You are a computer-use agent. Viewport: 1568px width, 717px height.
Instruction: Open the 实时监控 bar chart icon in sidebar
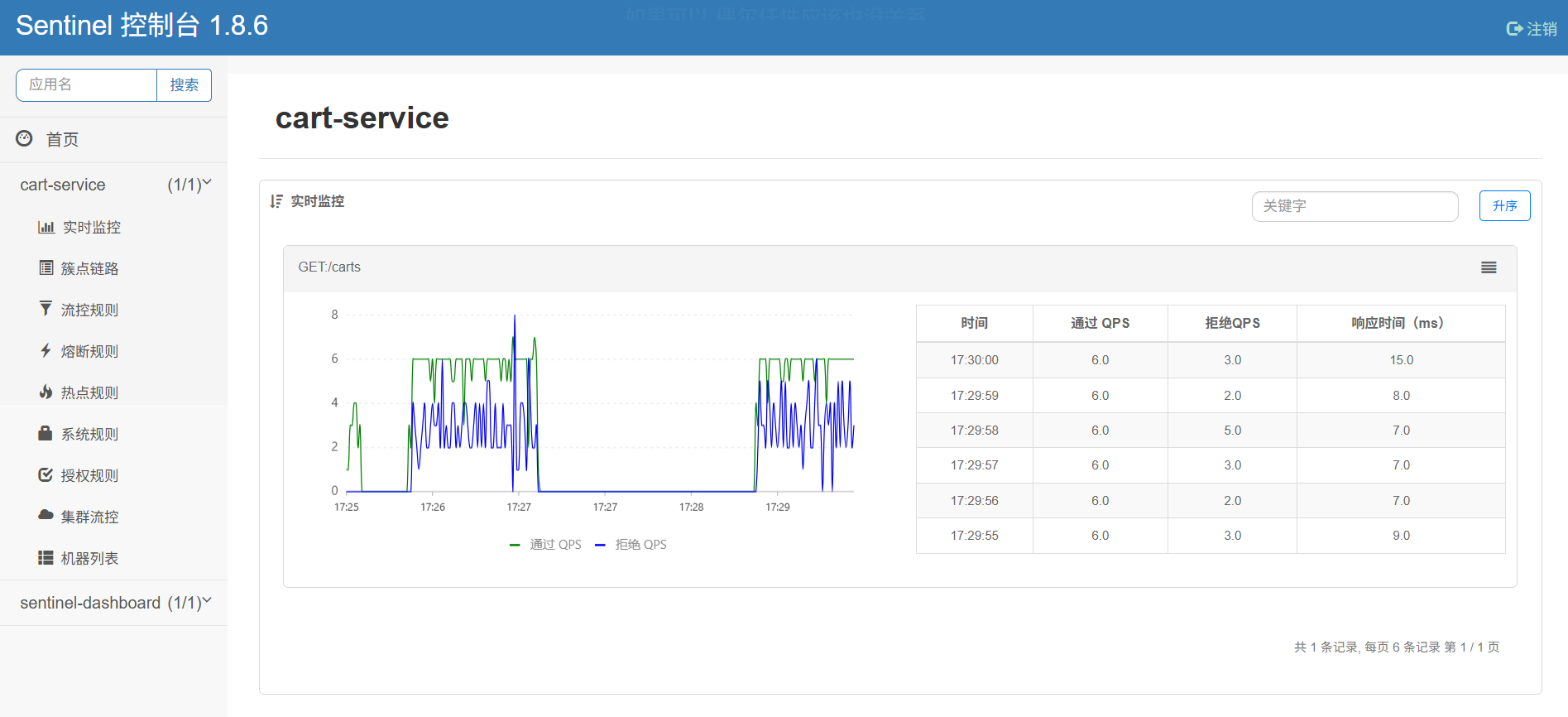[x=46, y=227]
